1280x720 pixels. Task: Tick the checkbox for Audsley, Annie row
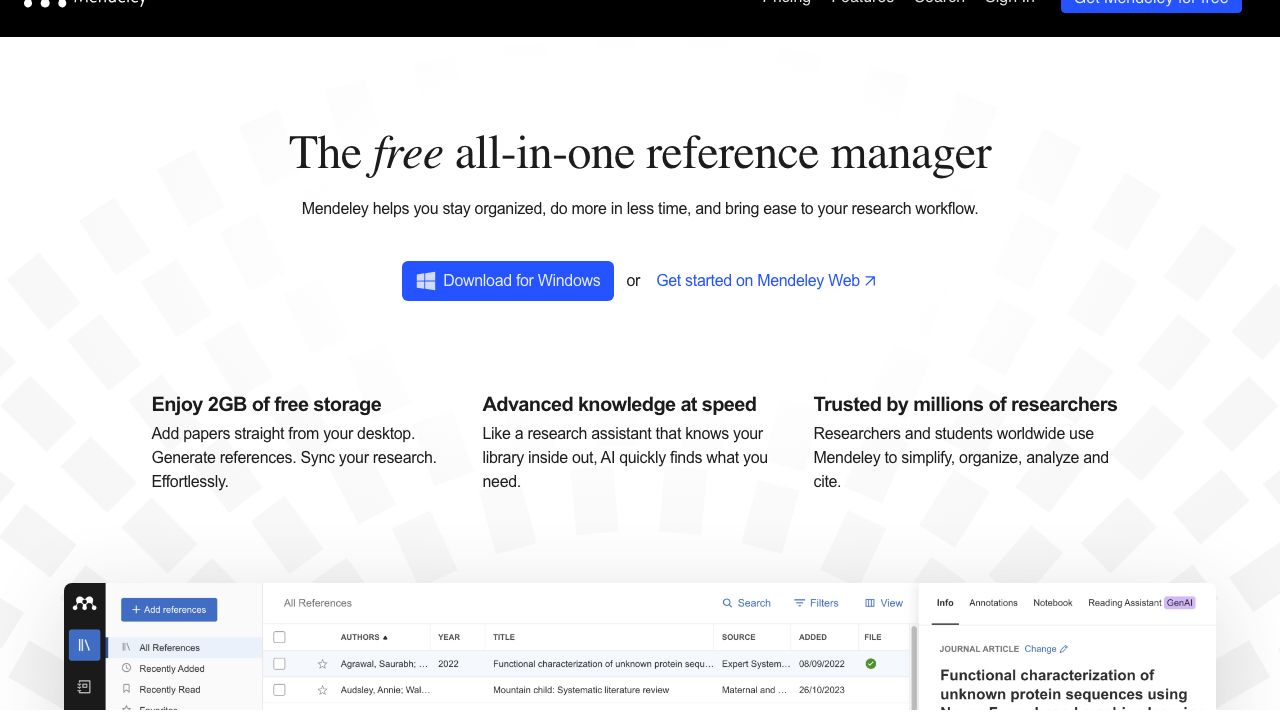tap(279, 690)
